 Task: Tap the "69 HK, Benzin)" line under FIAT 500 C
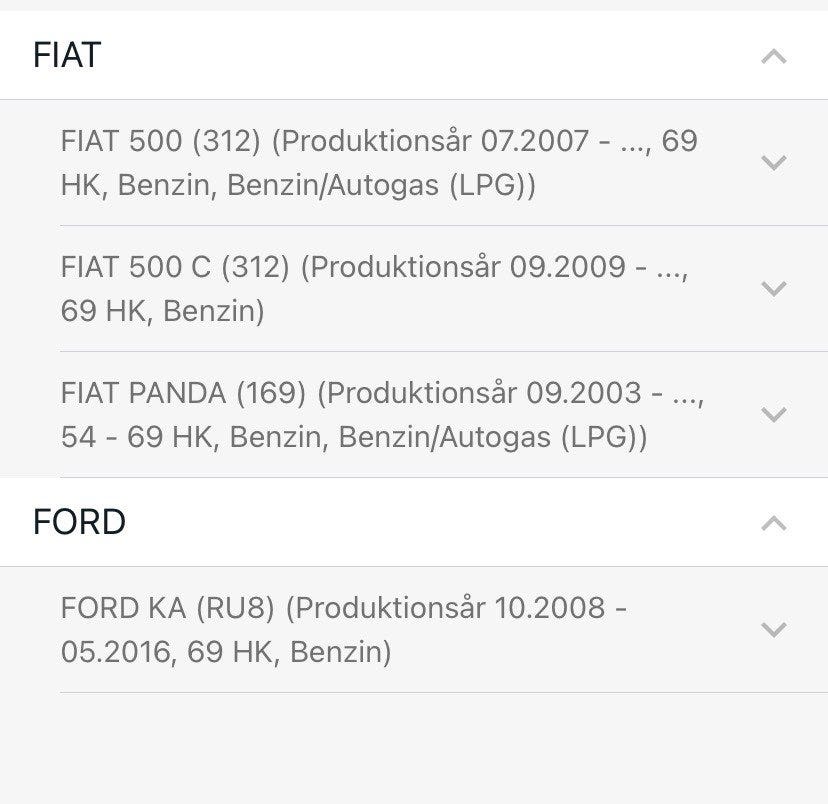(x=162, y=312)
